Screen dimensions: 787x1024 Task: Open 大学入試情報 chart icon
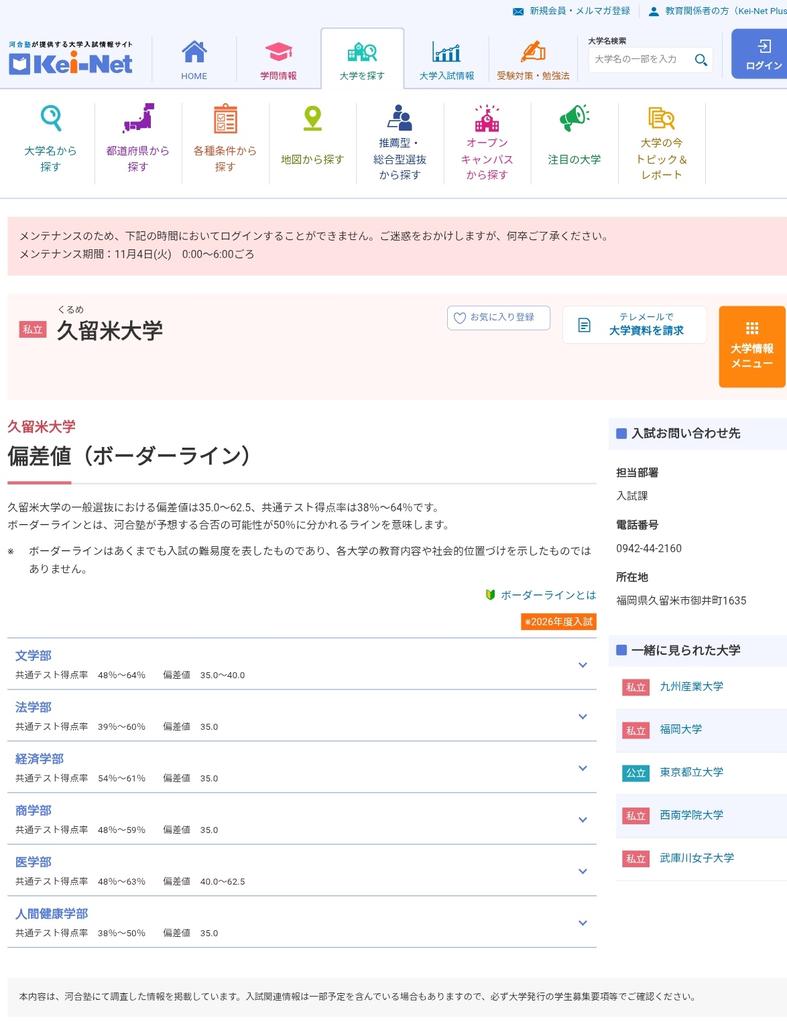point(447,52)
